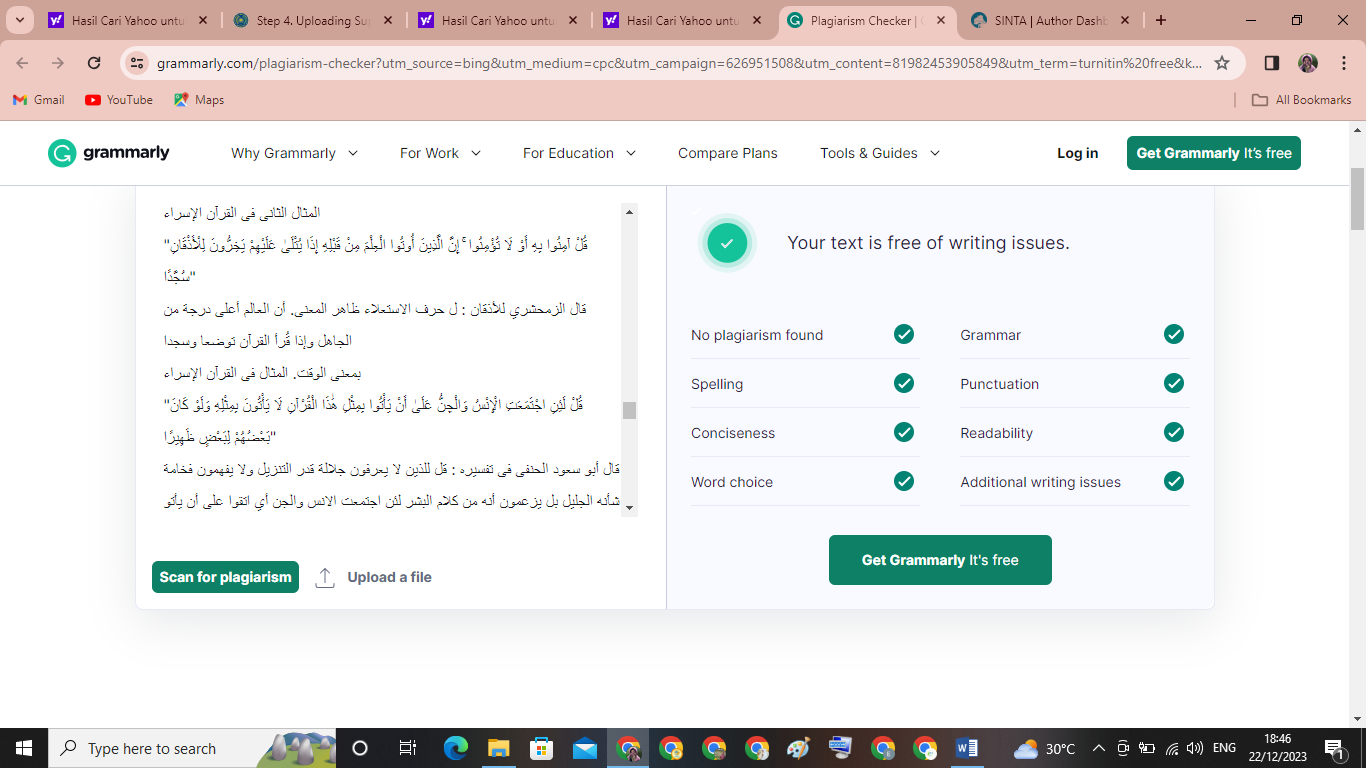Click the text box scrollbar down arrow

pos(629,508)
